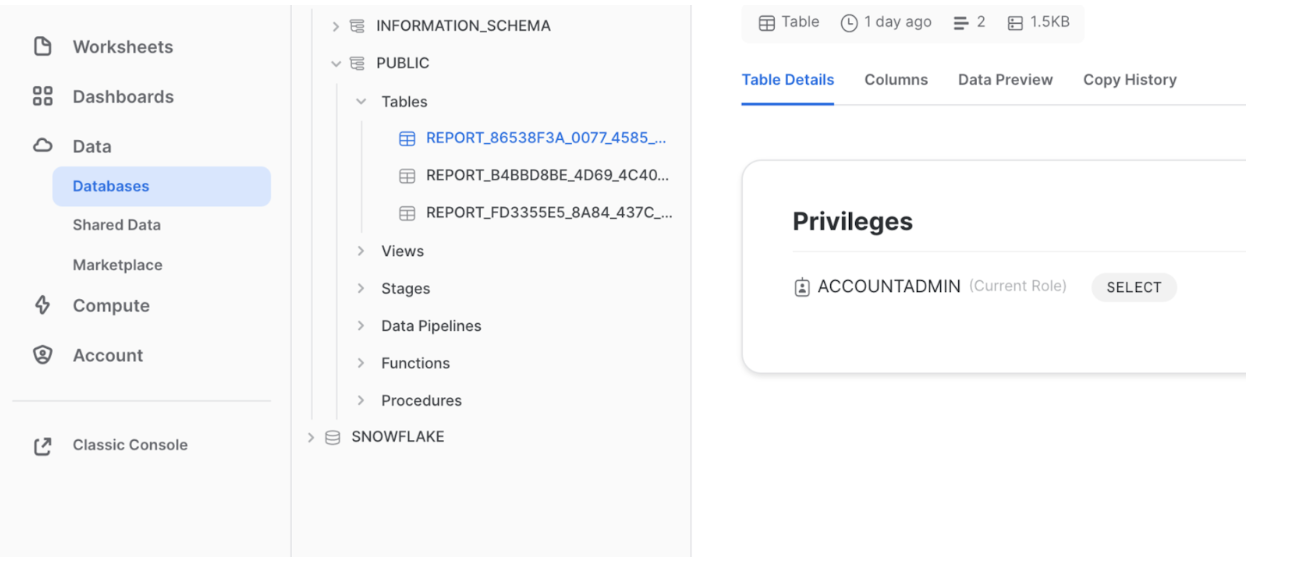1316x568 pixels.
Task: Open the Copy History tab
Action: pos(1130,80)
